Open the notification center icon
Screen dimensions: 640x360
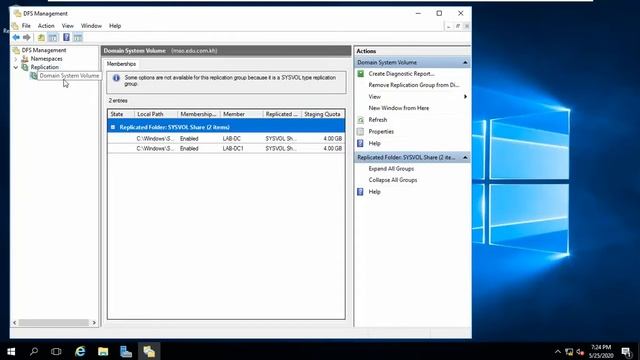click(x=627, y=351)
